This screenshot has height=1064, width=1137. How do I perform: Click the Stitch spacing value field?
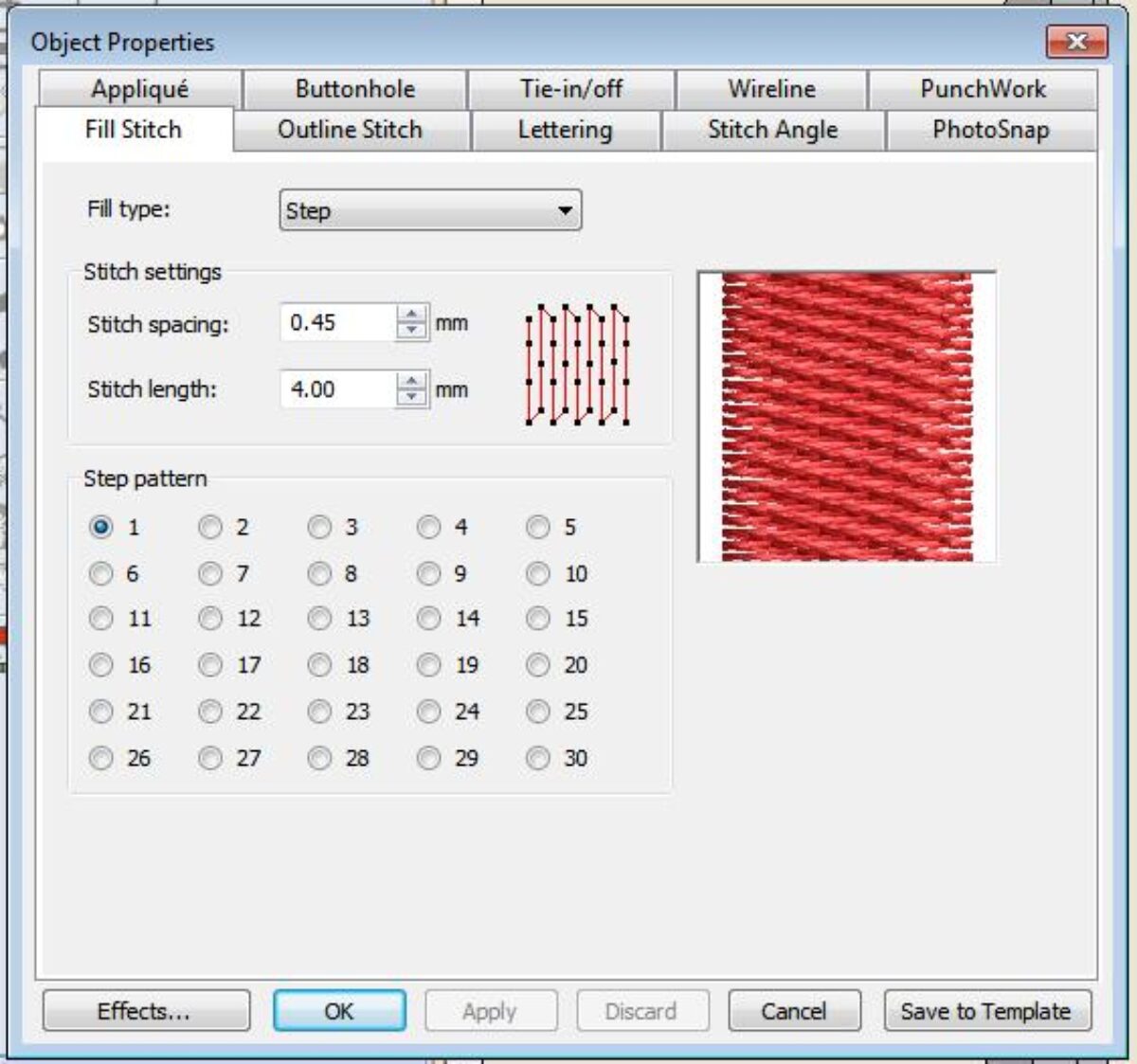pos(338,322)
